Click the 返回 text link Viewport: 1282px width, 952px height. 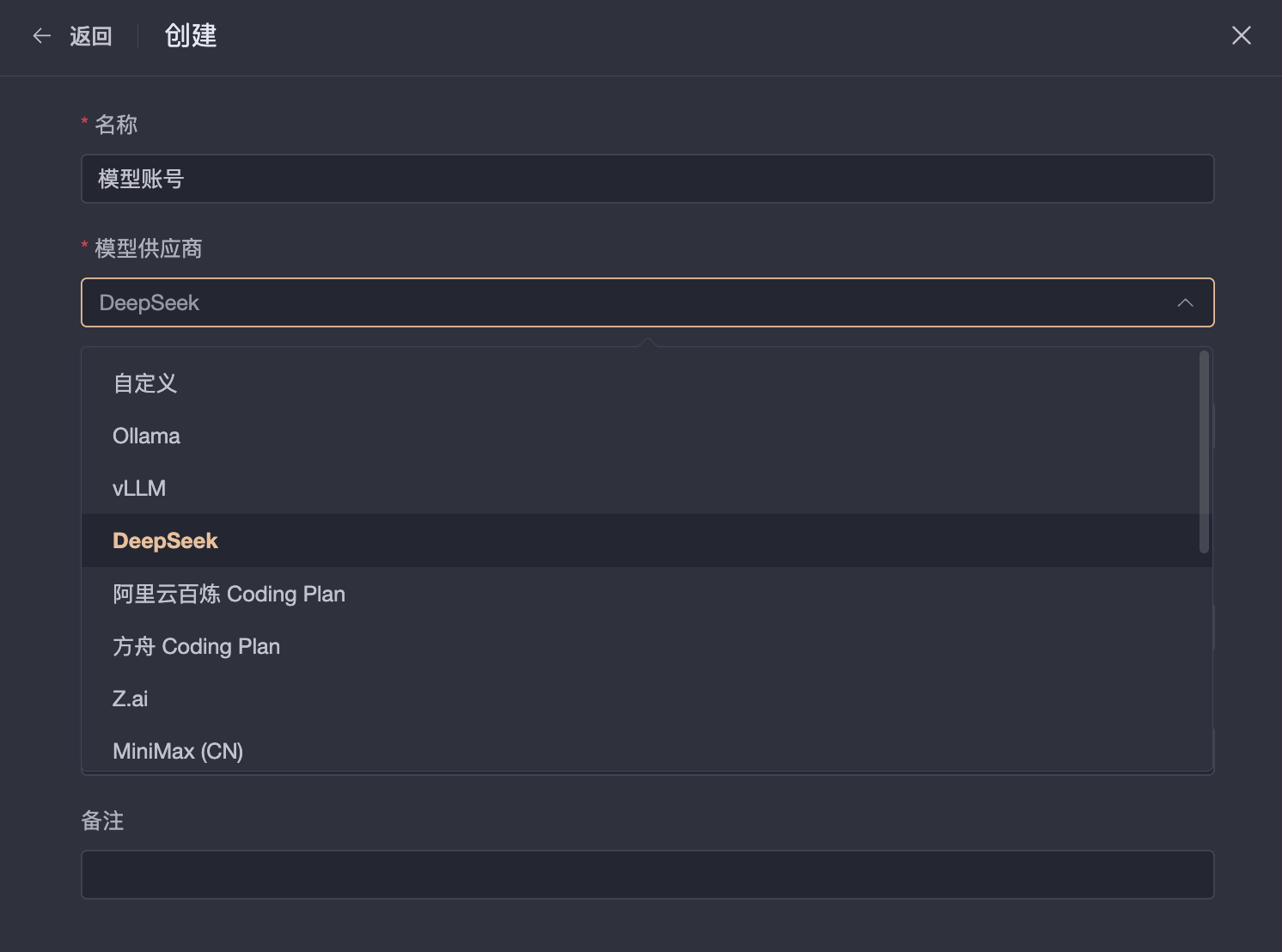(91, 36)
